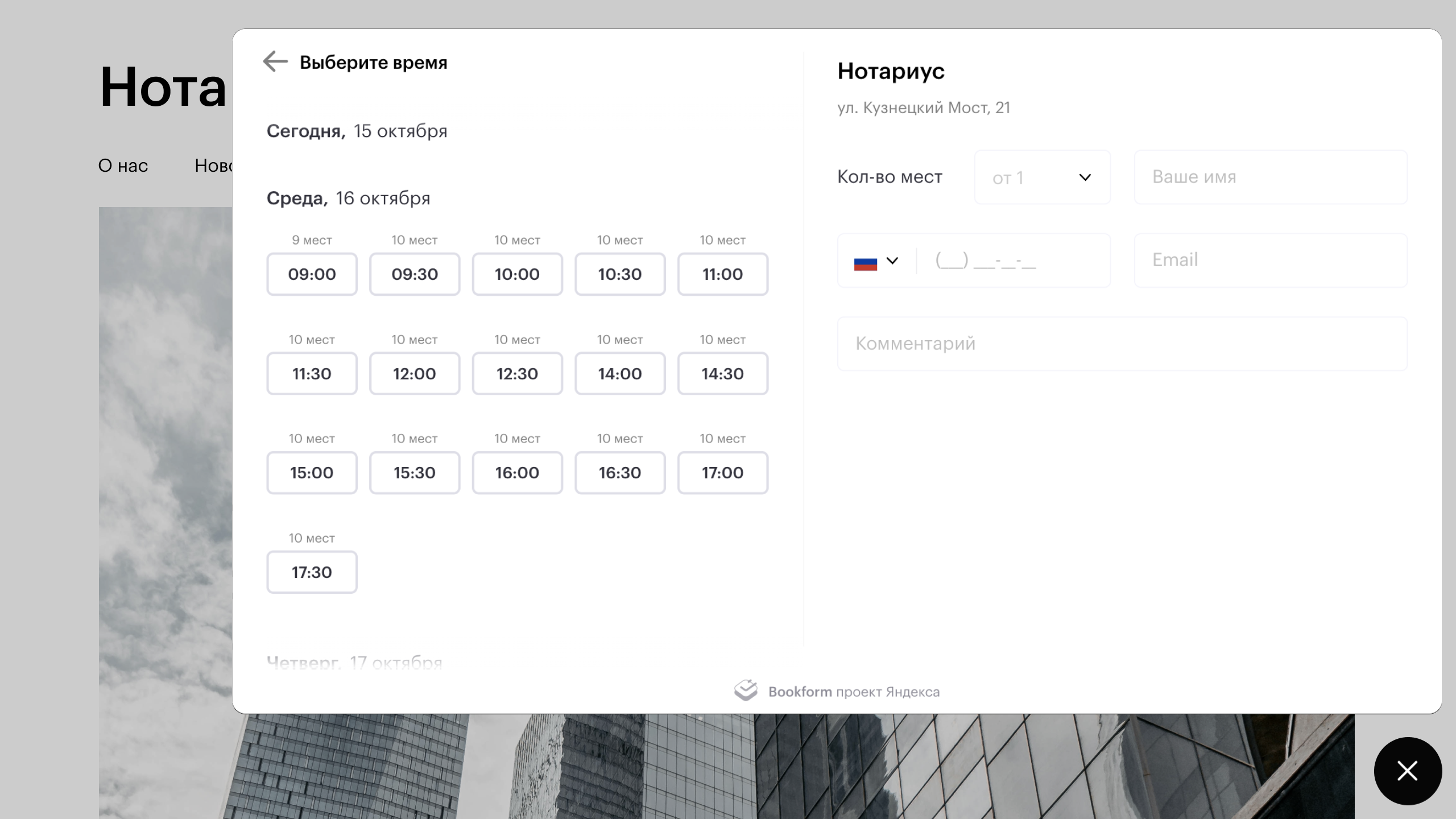Choose the 12:30 time slot
Viewport: 1456px width, 819px height.
(517, 374)
